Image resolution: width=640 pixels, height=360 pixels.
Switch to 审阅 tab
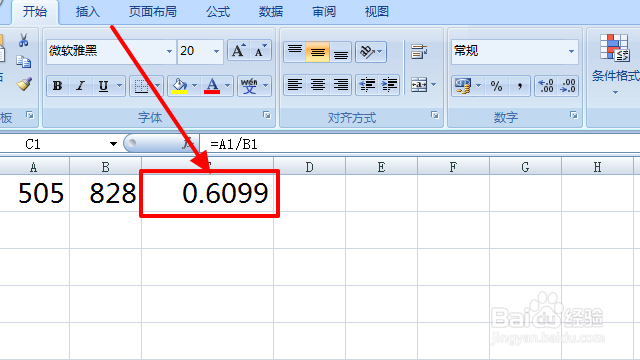pos(324,11)
